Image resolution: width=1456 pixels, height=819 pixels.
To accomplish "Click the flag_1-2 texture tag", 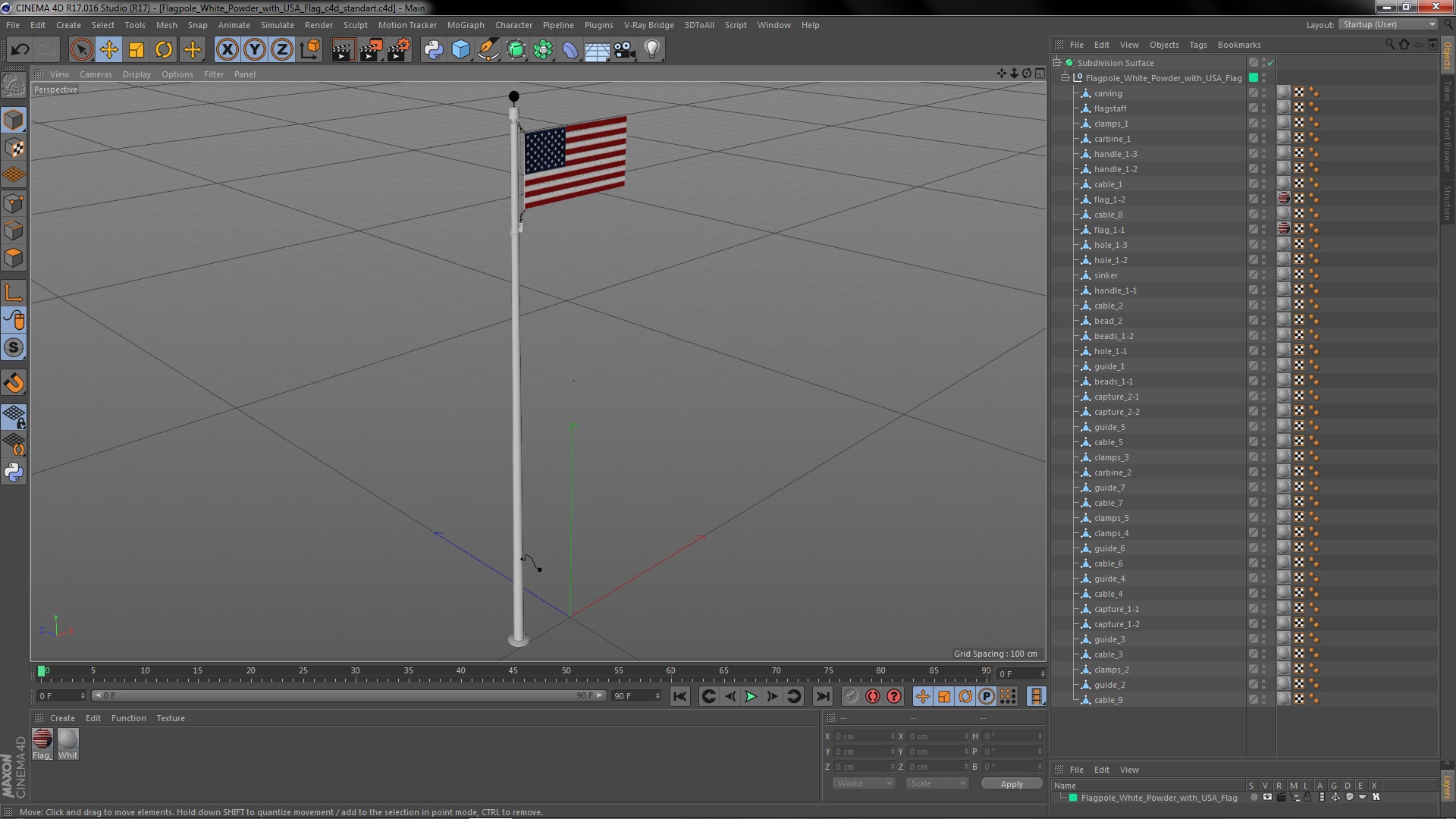I will click(1283, 199).
